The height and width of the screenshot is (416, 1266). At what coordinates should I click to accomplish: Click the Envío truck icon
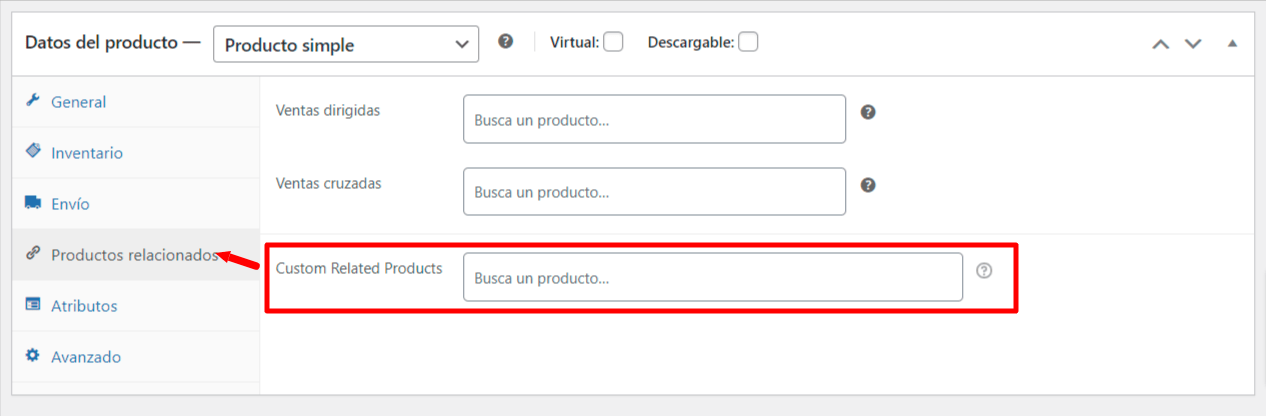[32, 203]
